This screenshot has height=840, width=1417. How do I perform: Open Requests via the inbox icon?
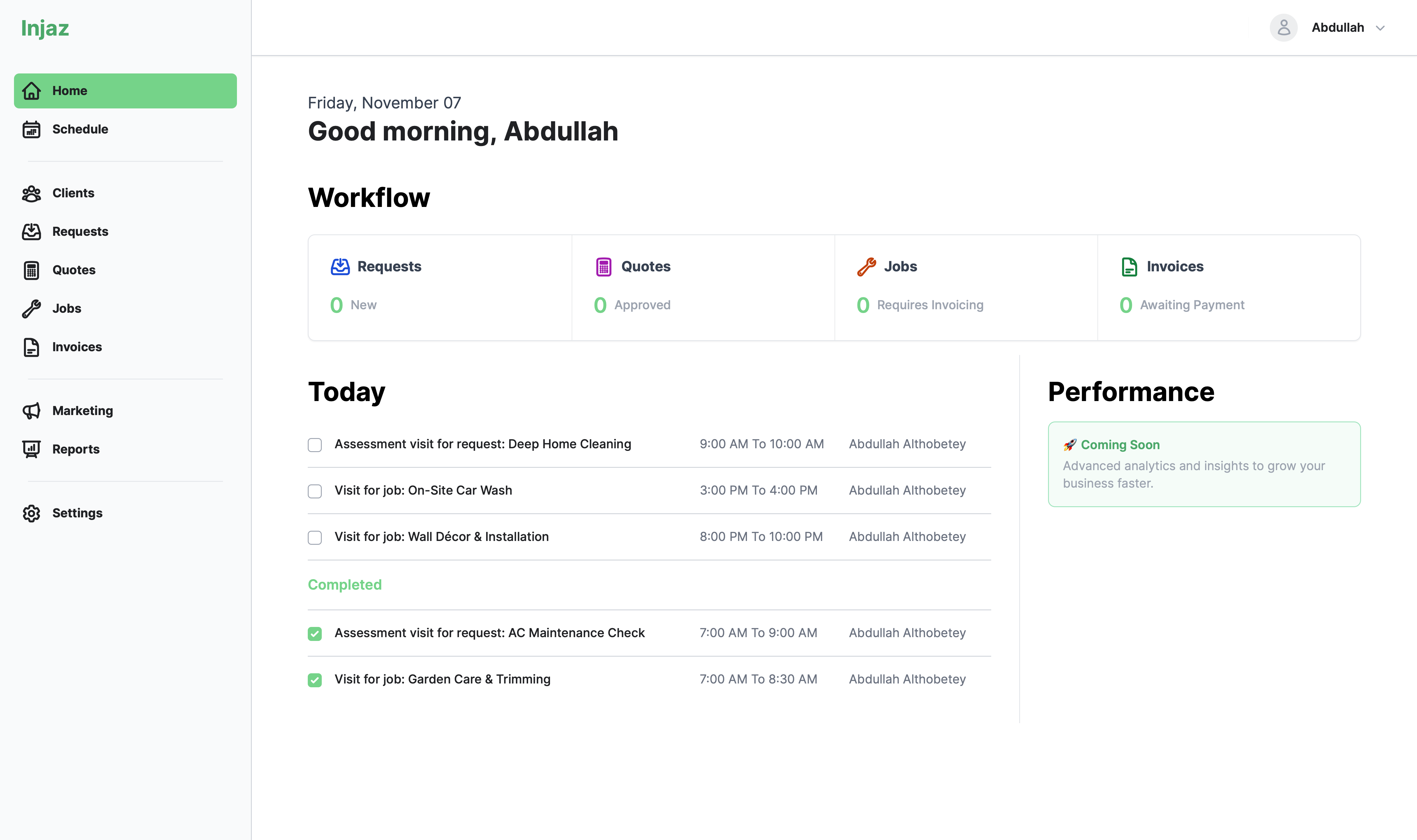click(x=31, y=231)
